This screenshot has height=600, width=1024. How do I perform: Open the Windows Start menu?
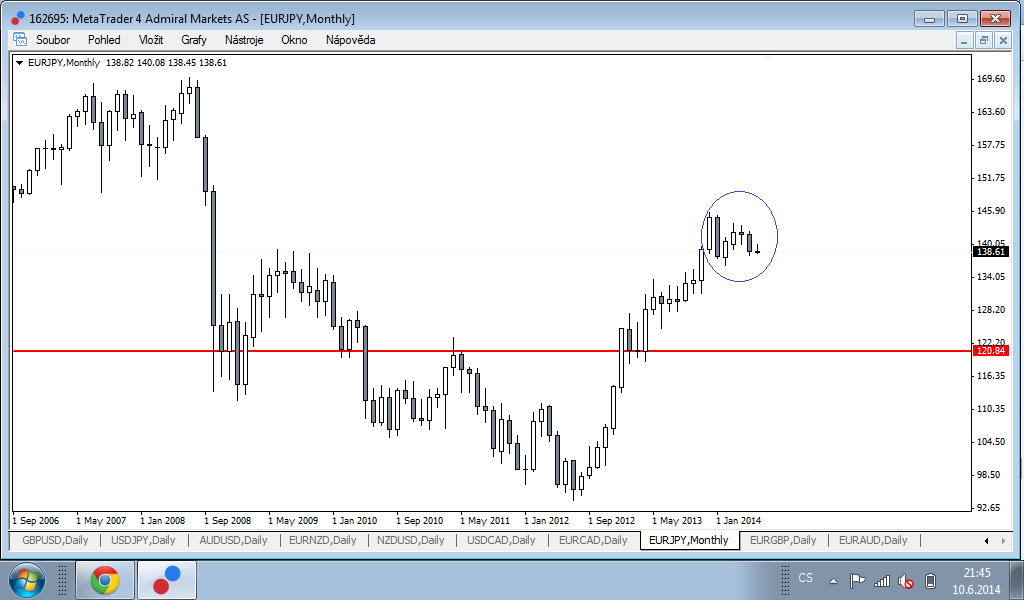pos(27,580)
